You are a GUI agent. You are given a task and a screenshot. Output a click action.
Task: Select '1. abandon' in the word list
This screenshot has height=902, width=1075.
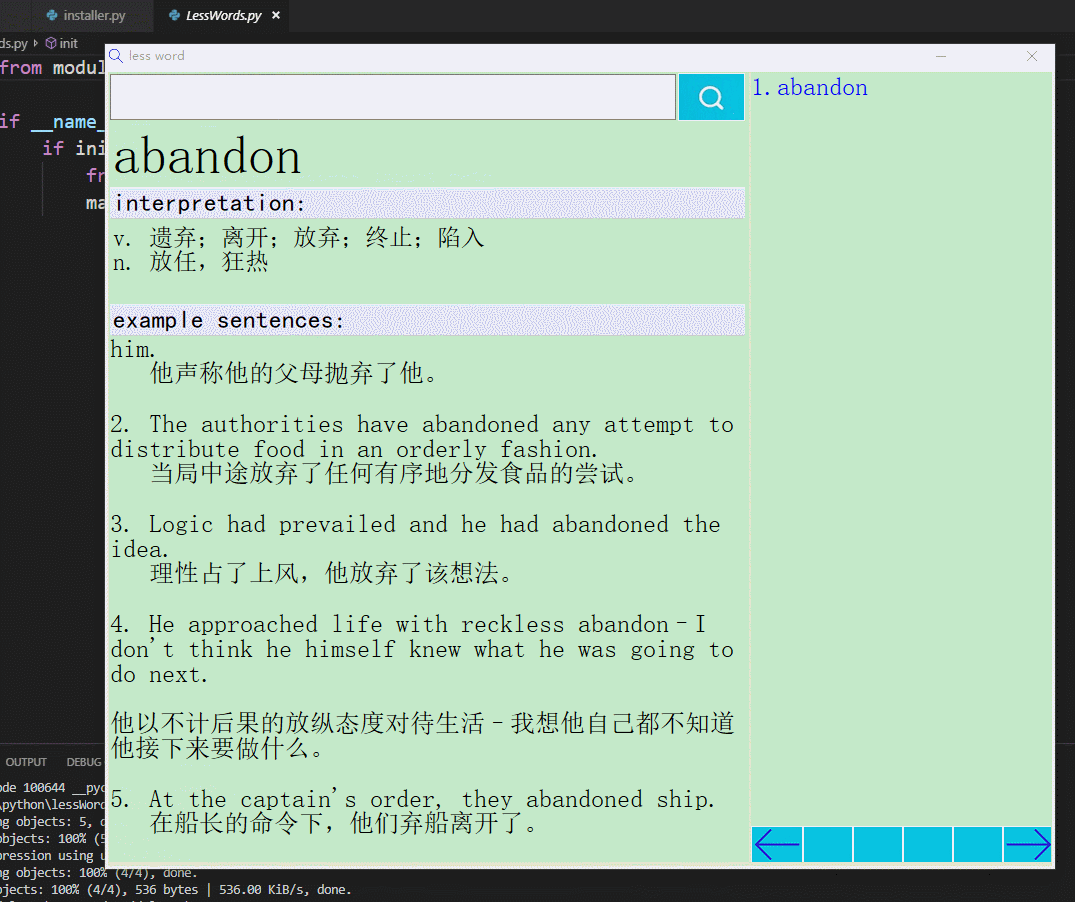pyautogui.click(x=810, y=88)
